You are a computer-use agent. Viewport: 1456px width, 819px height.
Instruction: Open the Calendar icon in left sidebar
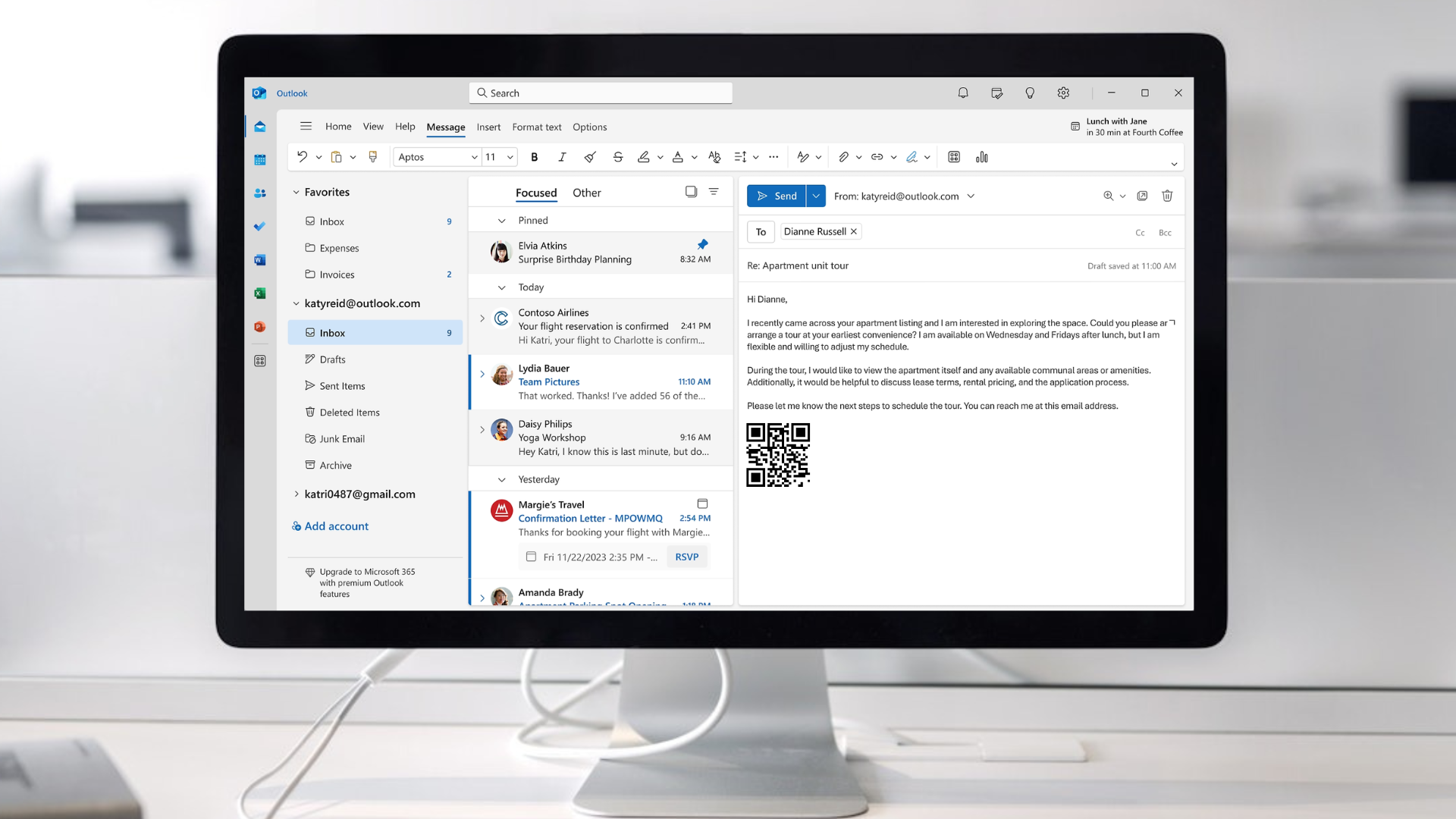click(260, 160)
